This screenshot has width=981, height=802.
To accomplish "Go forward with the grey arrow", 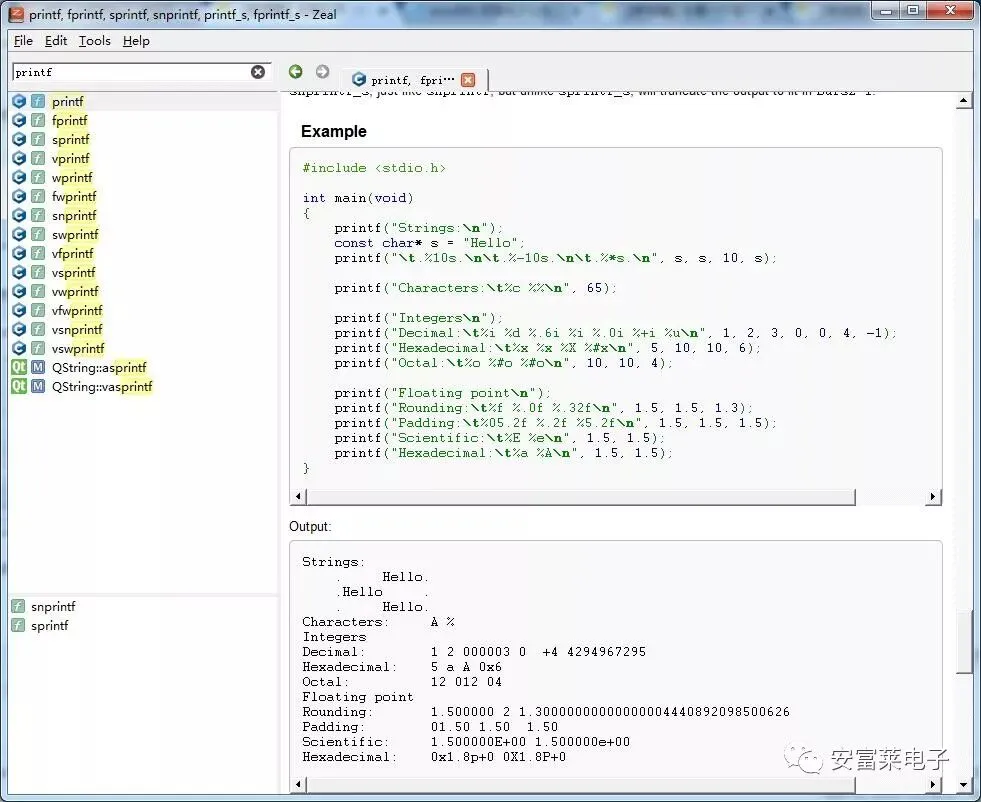I will [x=322, y=72].
